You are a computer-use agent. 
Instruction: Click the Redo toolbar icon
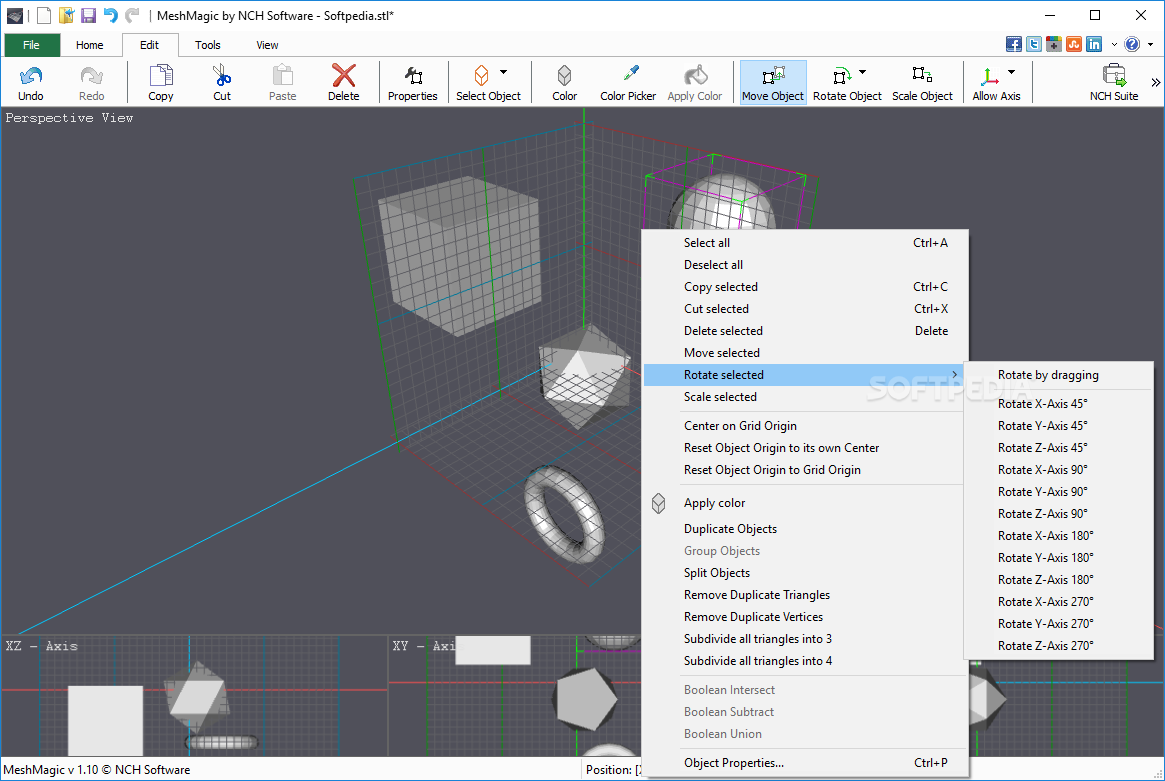[x=91, y=76]
